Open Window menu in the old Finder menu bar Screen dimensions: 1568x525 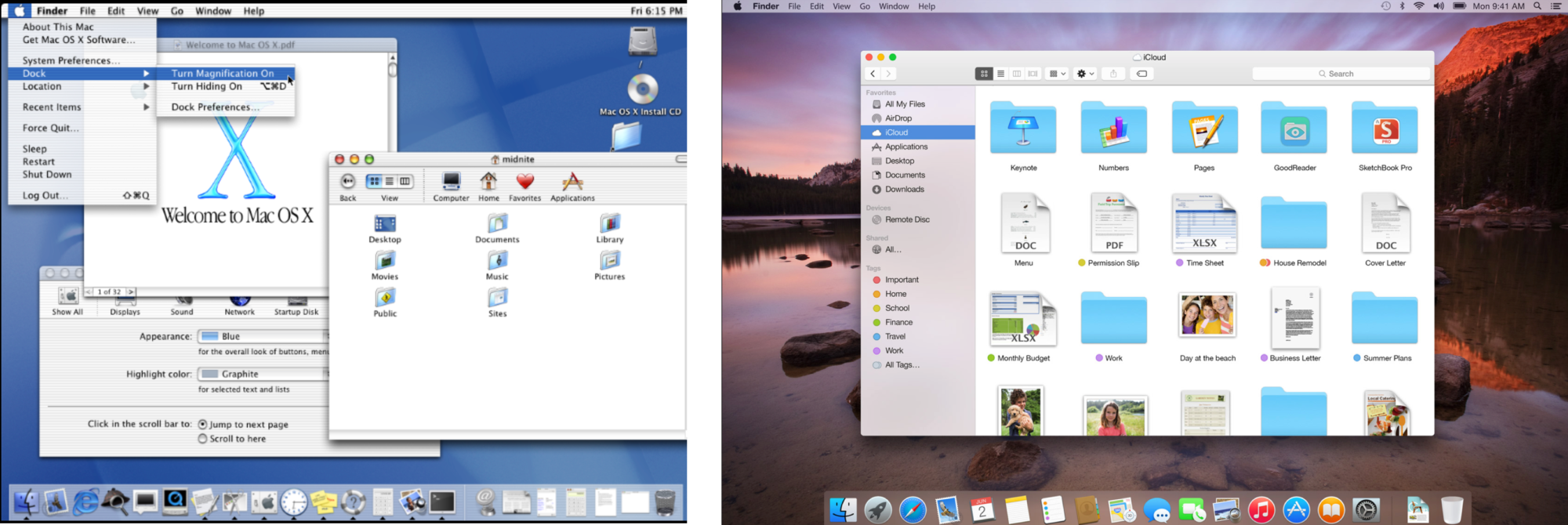212,11
